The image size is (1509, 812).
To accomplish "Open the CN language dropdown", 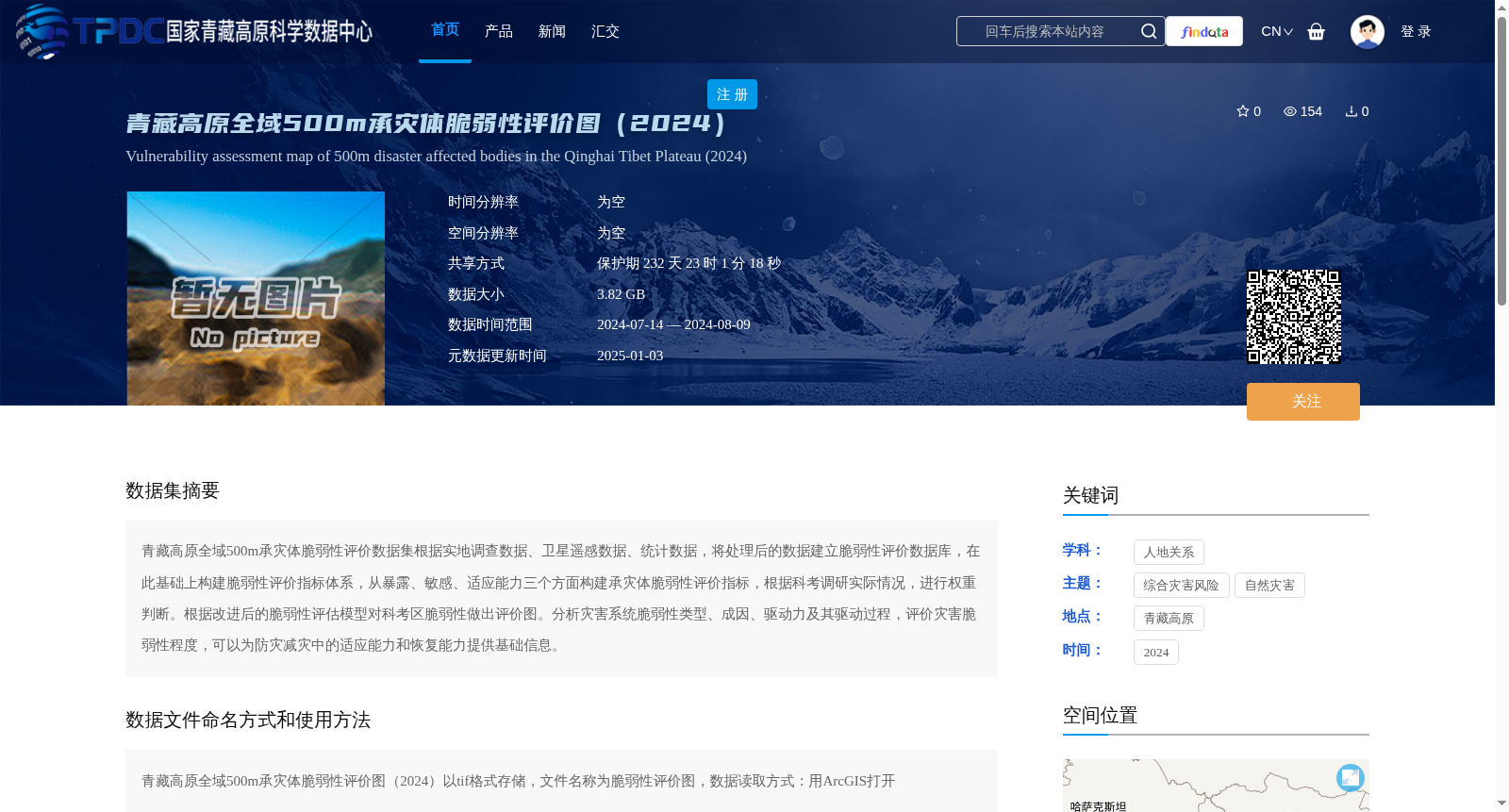I will [x=1277, y=31].
